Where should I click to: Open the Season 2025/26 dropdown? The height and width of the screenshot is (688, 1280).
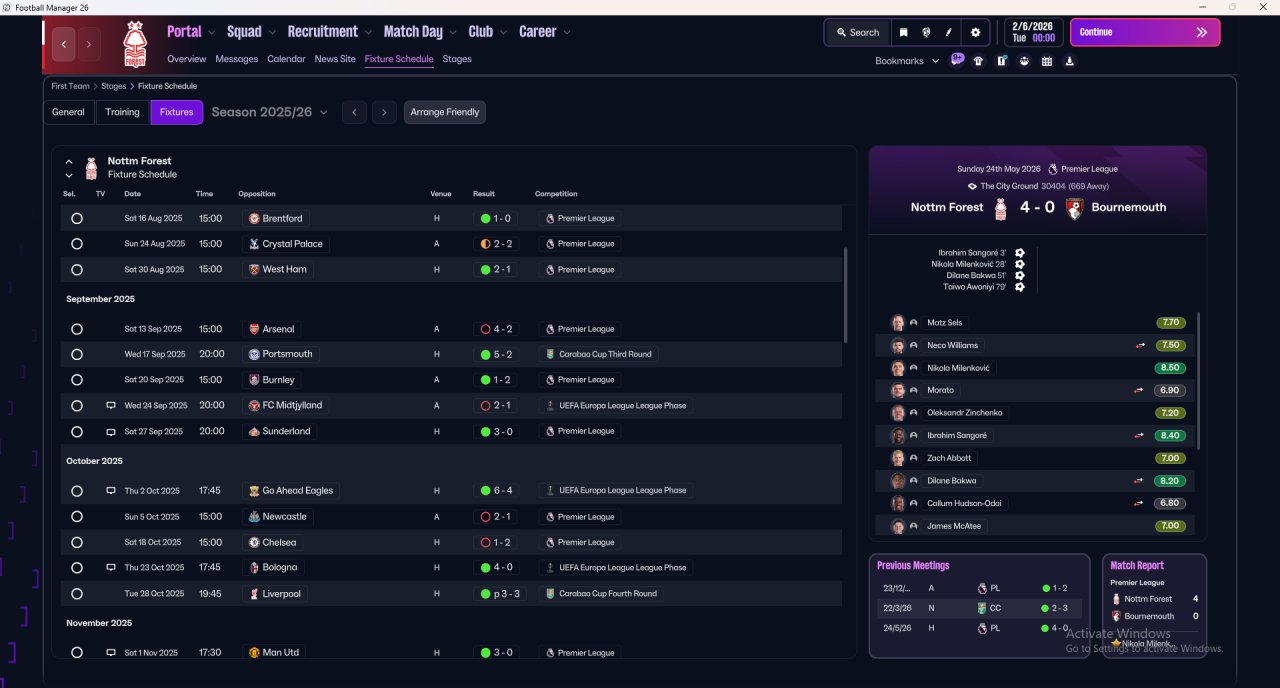click(269, 112)
